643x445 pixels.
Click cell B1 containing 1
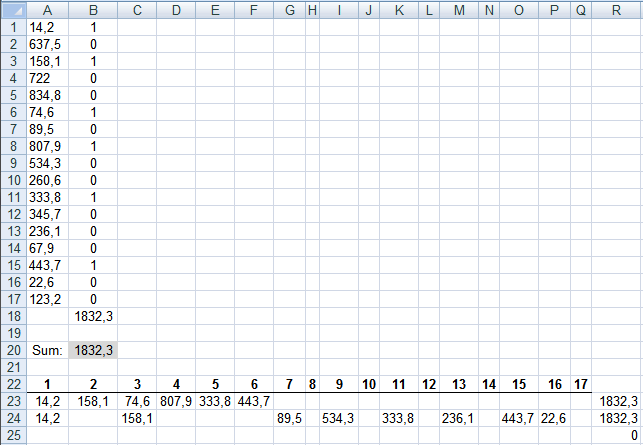pyautogui.click(x=93, y=27)
